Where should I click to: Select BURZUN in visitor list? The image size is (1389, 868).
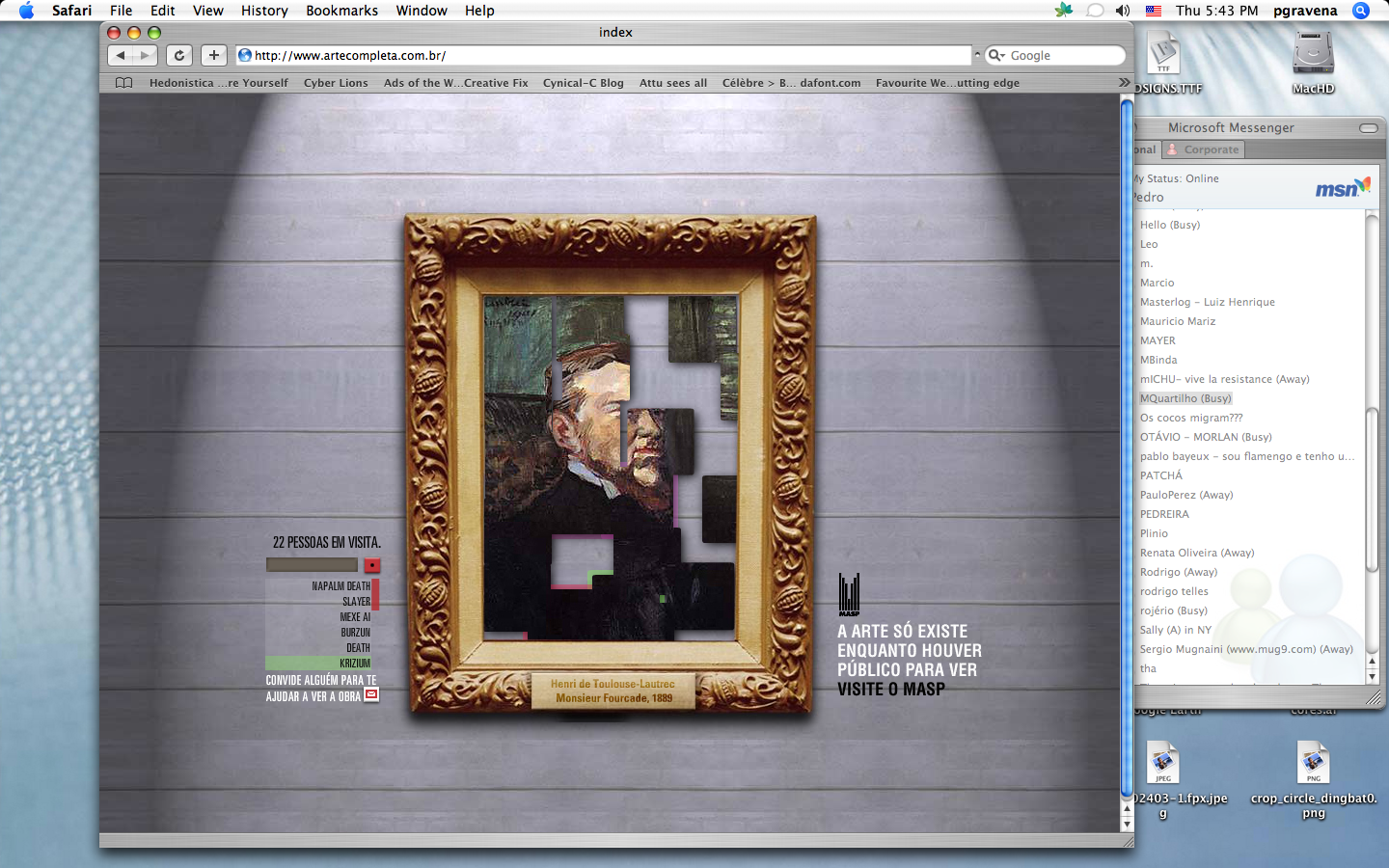[355, 633]
